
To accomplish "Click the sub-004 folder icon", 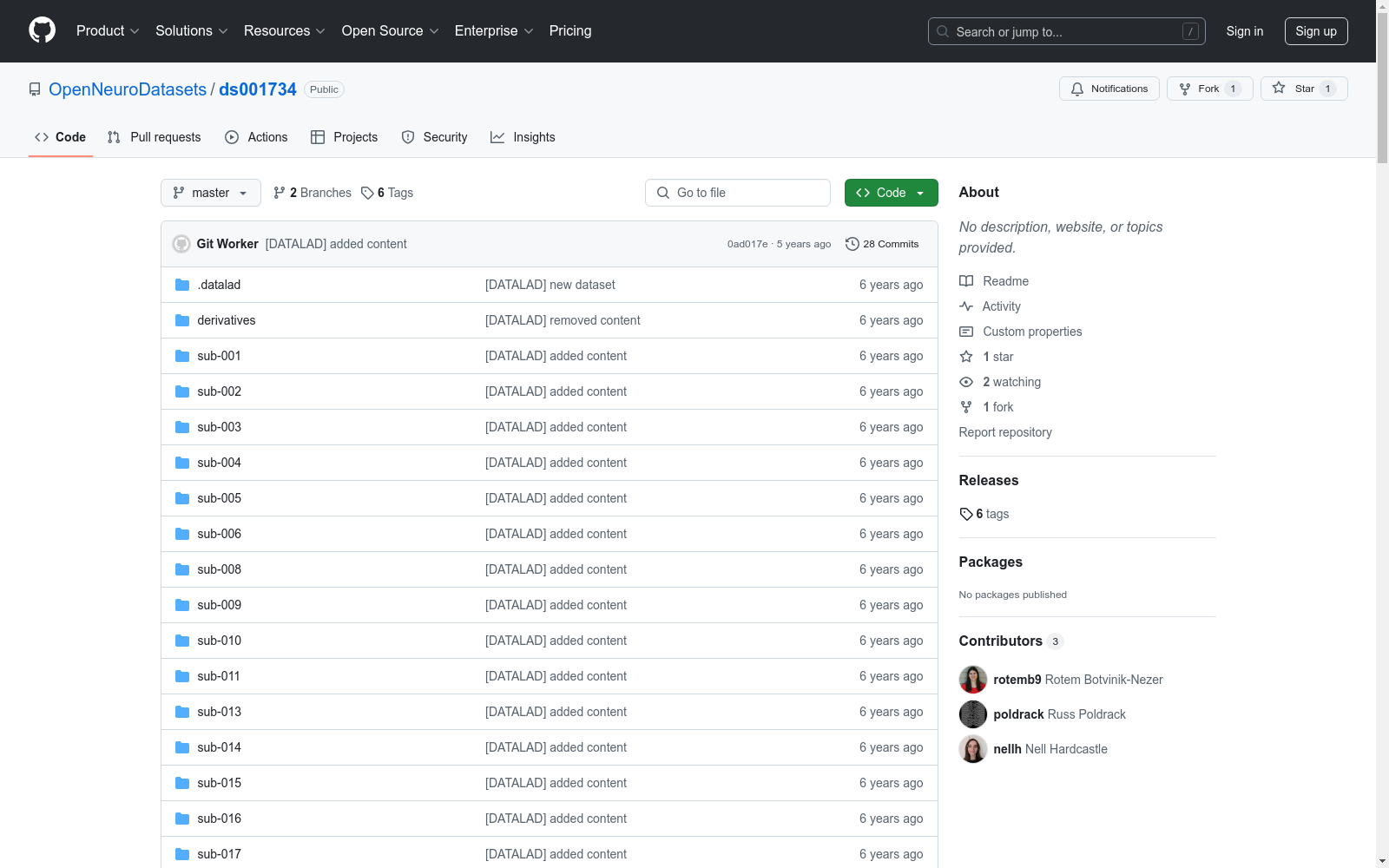I will point(182,463).
